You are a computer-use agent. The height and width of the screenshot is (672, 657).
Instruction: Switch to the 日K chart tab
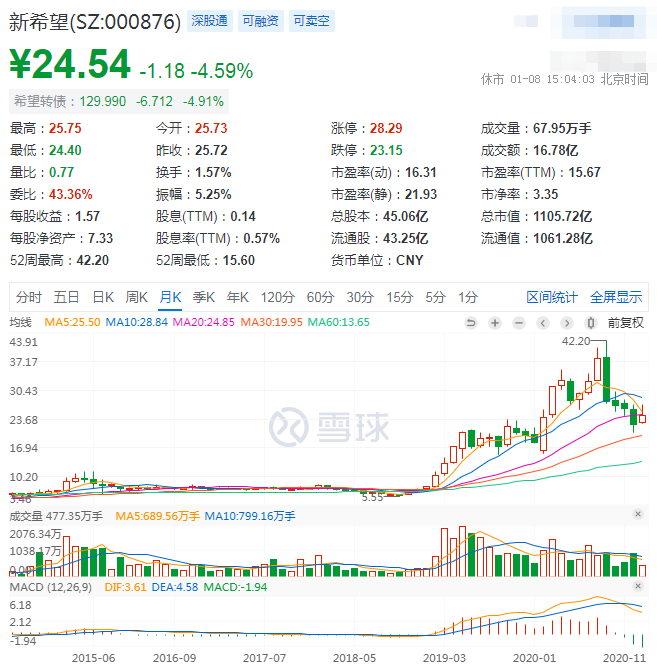[x=103, y=297]
